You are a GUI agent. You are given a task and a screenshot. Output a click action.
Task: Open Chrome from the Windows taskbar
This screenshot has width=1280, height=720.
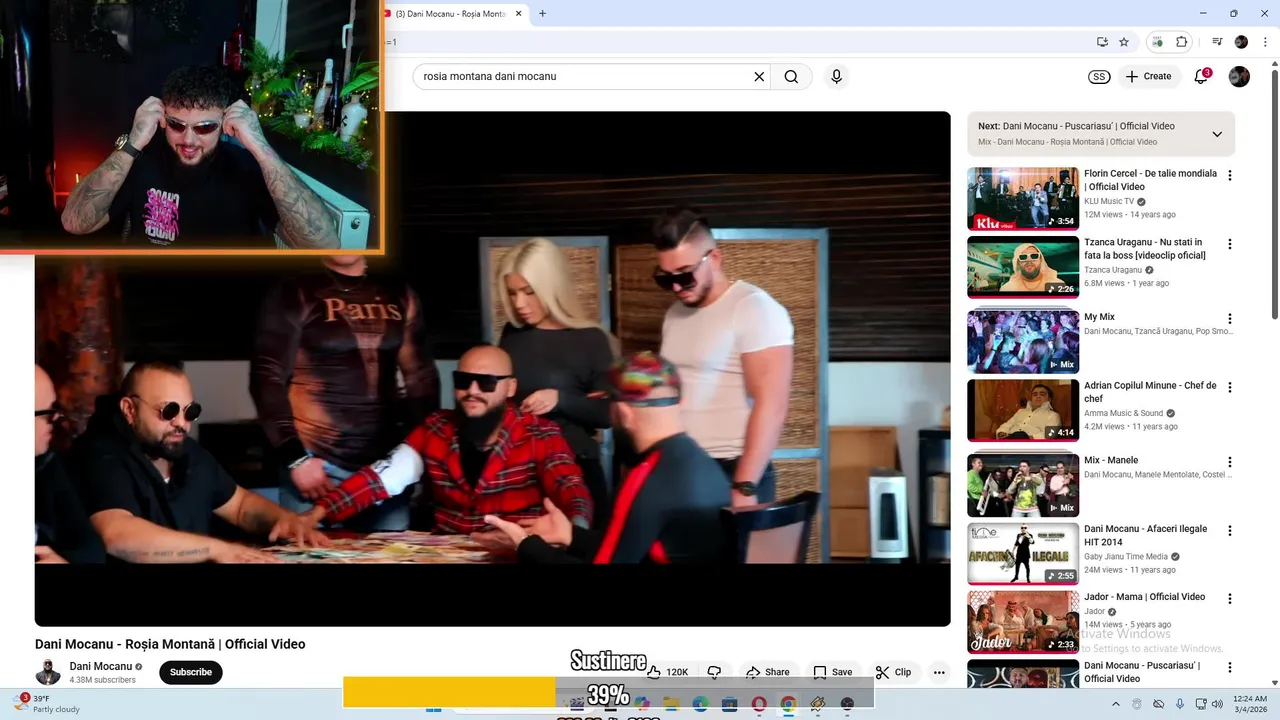(788, 704)
